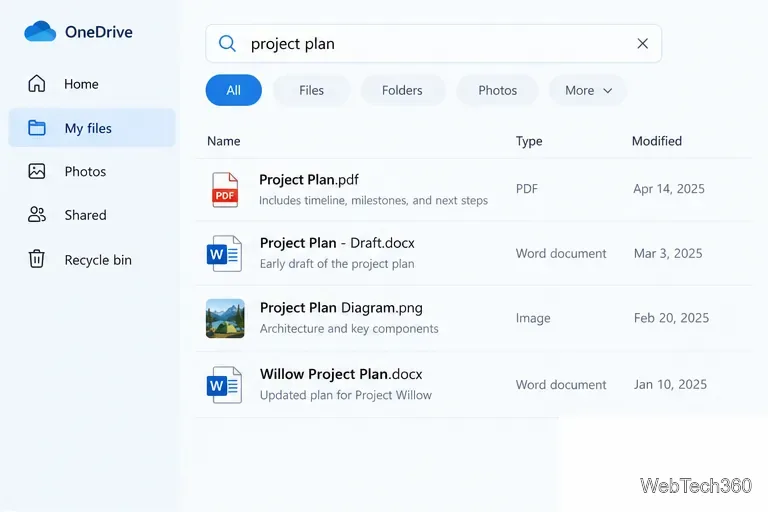Open the Project Plan Diagram.png thumbnail
Screen dimensions: 768x512
[225, 318]
